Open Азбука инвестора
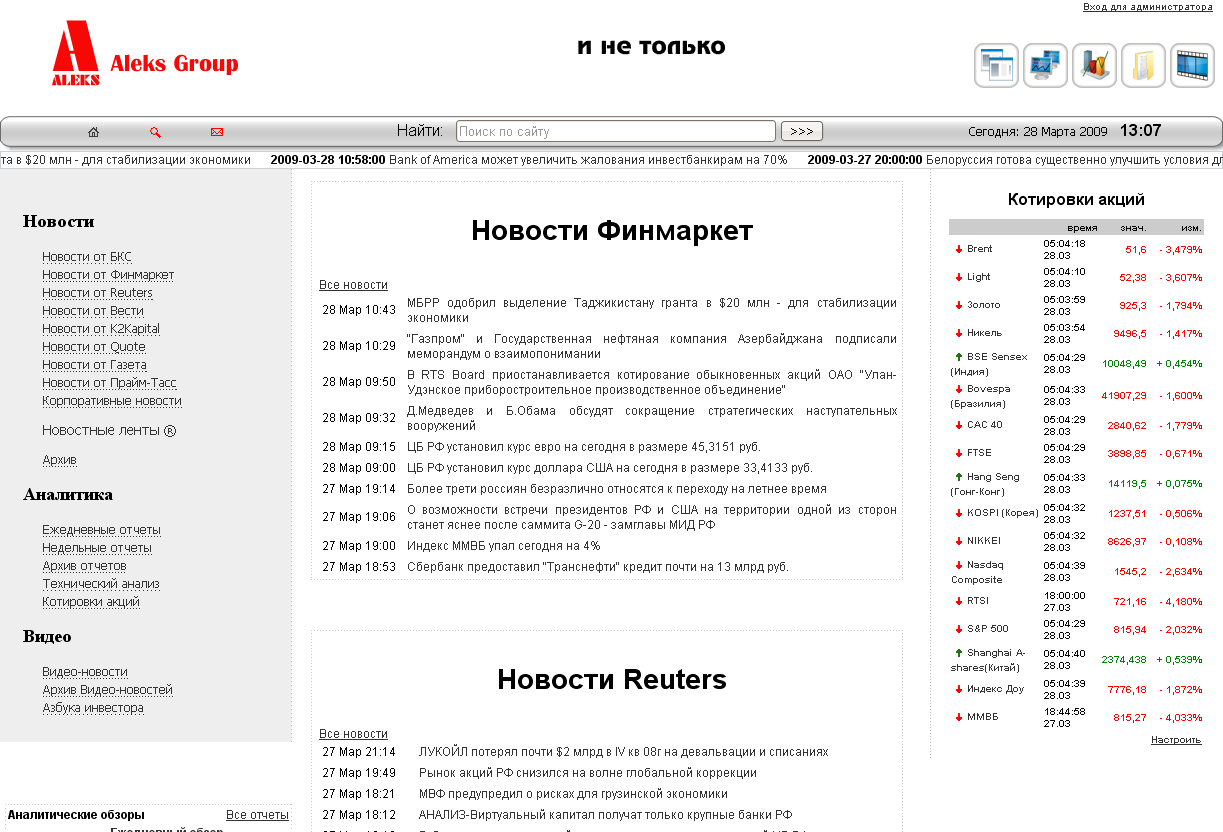This screenshot has width=1223, height=832. [93, 708]
